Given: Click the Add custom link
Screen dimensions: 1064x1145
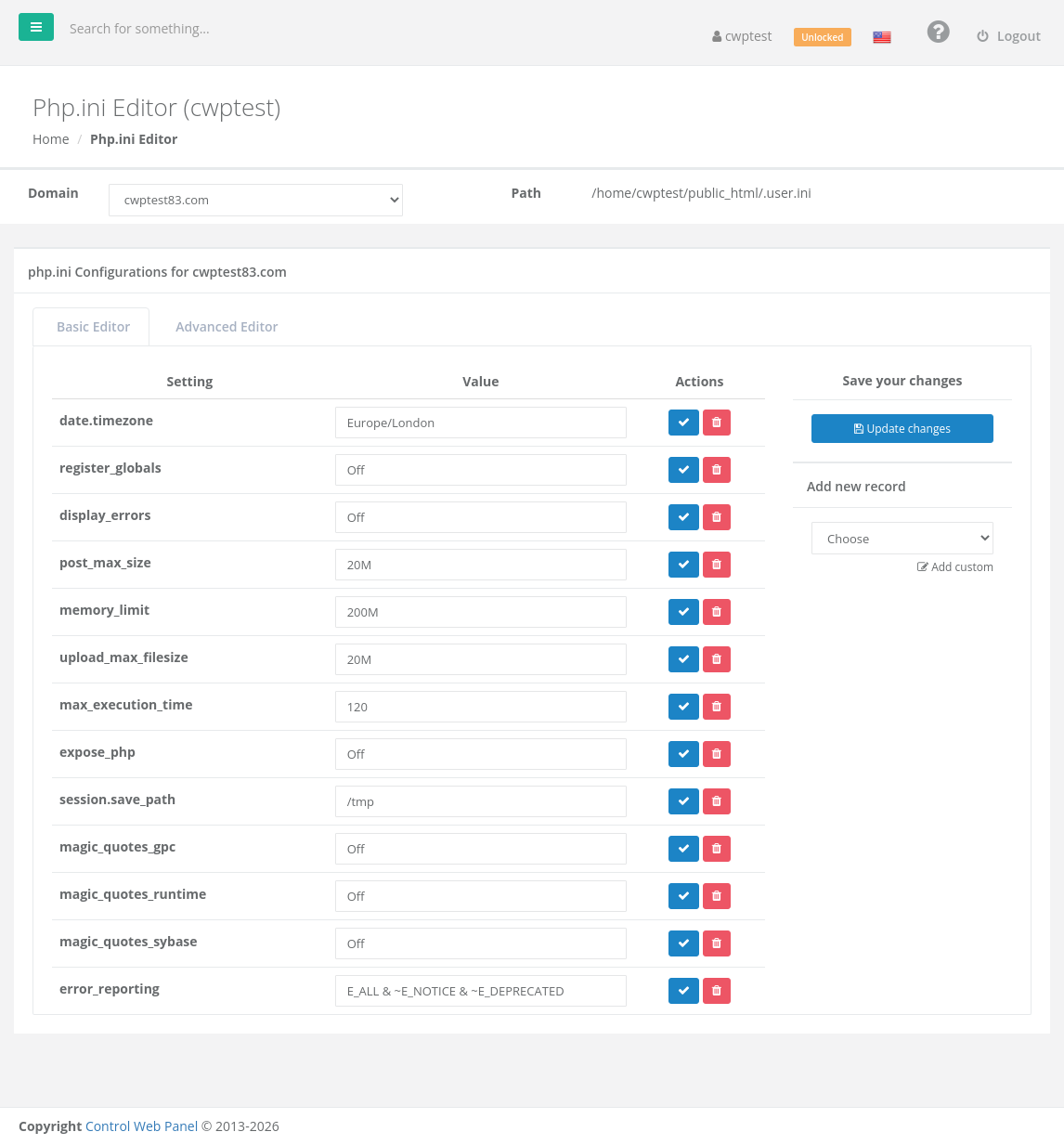Looking at the screenshot, I should tap(955, 566).
